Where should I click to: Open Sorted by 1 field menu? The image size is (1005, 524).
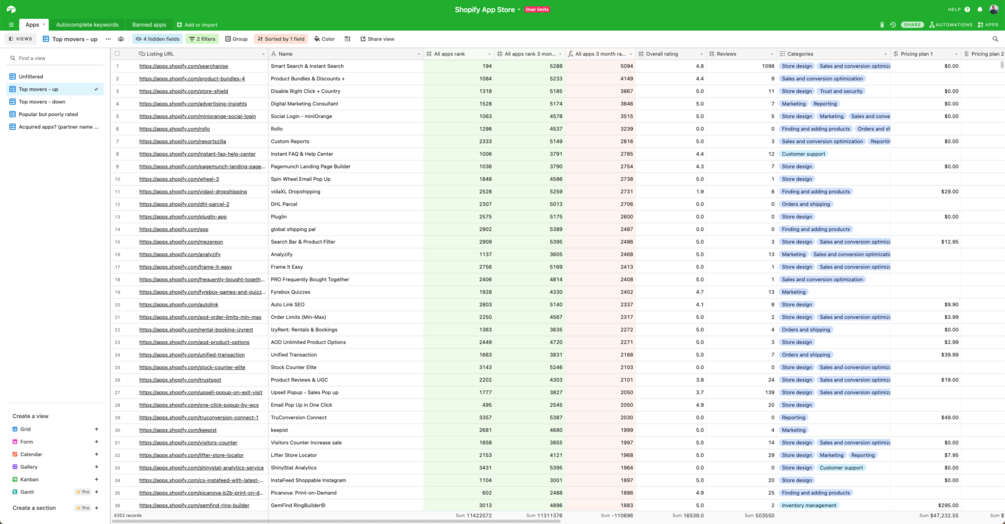tap(281, 39)
